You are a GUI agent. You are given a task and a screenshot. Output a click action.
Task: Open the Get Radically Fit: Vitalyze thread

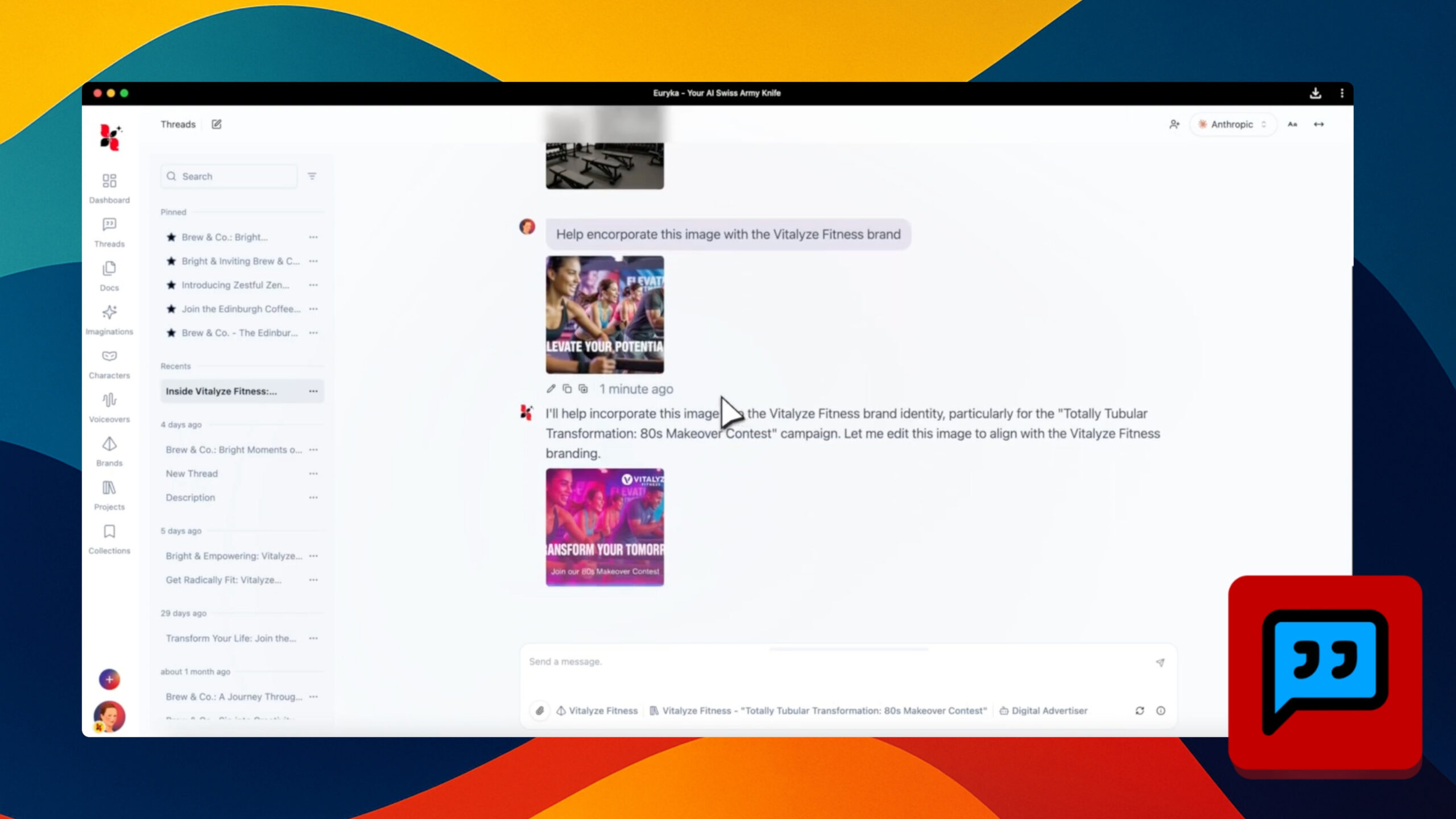pos(224,580)
